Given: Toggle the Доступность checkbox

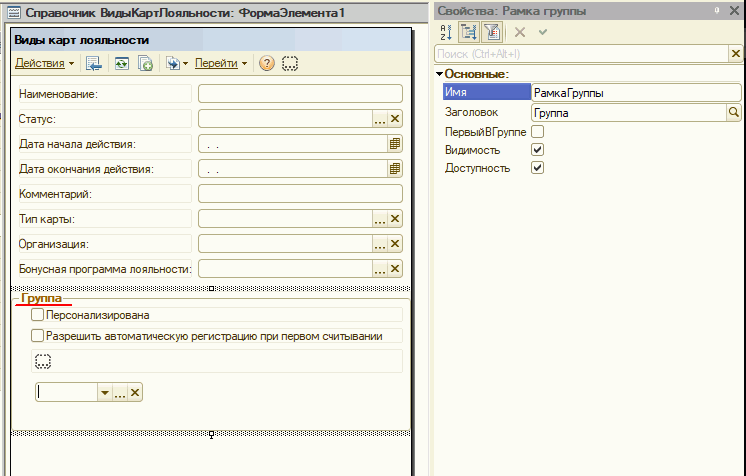Looking at the screenshot, I should pos(538,168).
